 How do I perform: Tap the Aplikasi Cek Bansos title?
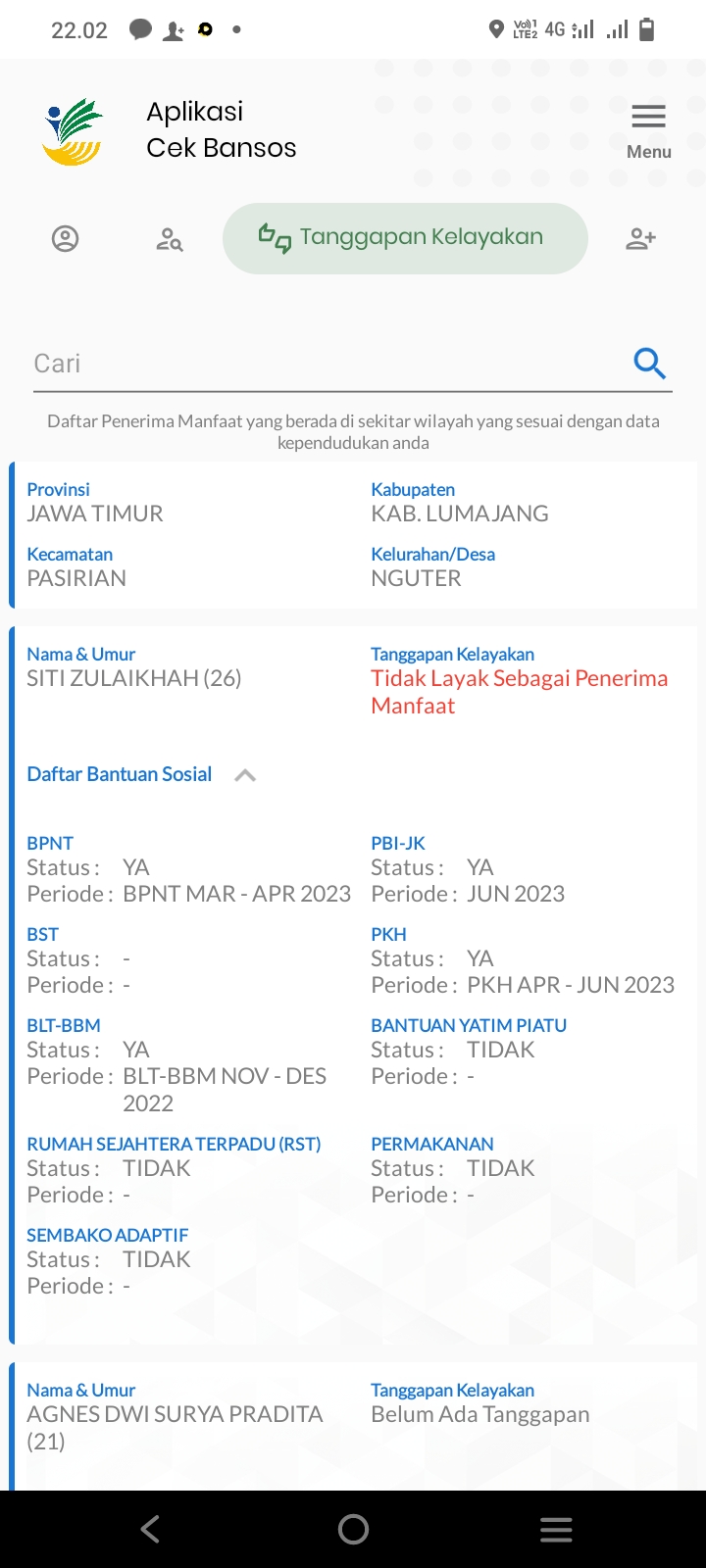coord(222,129)
